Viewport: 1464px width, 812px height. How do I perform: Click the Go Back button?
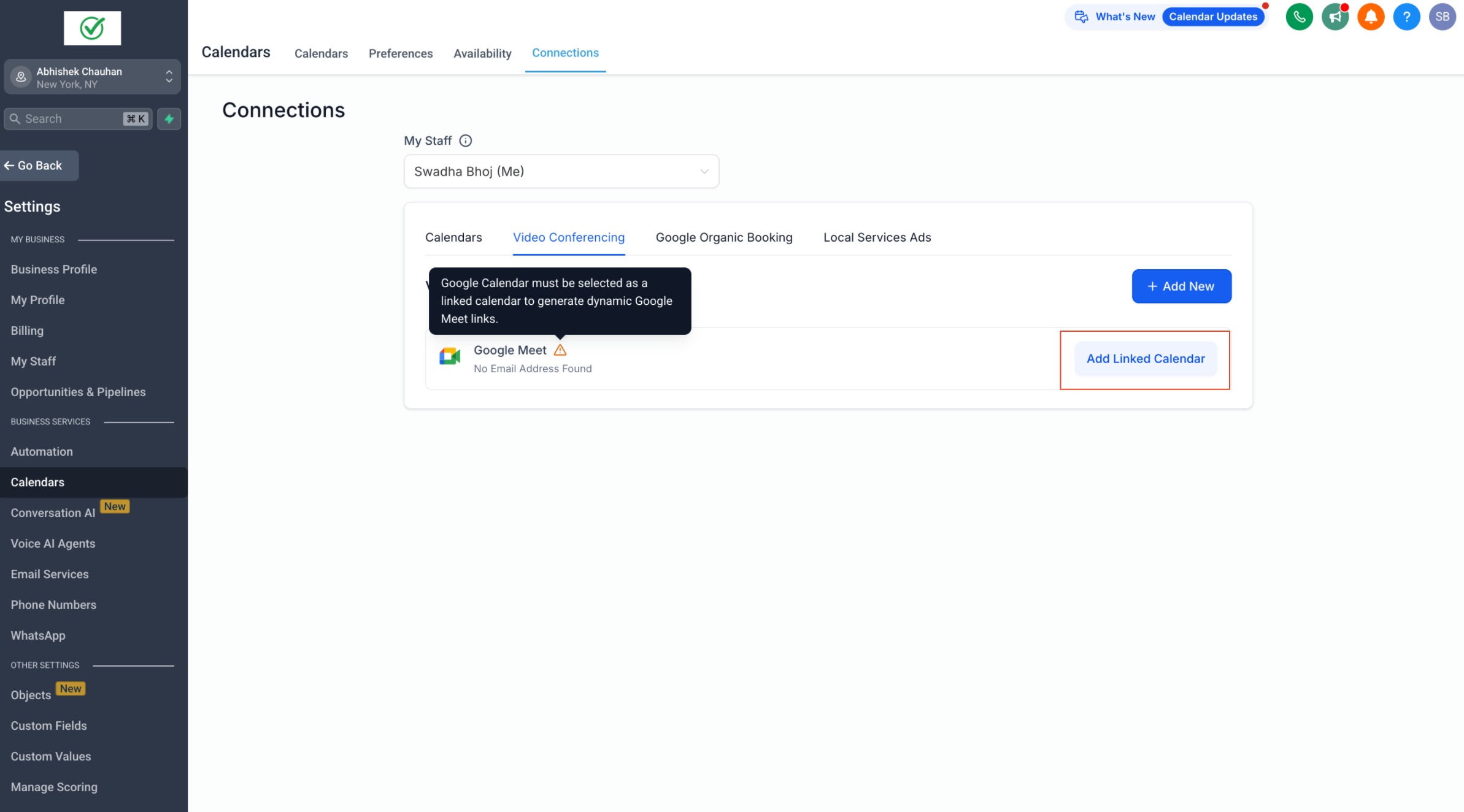pyautogui.click(x=39, y=166)
